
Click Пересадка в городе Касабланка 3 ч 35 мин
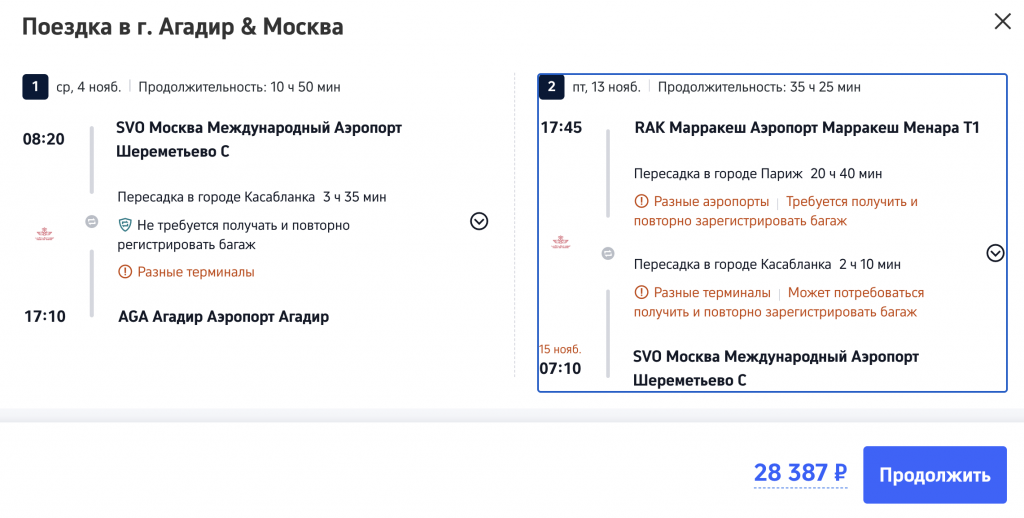[x=251, y=197]
